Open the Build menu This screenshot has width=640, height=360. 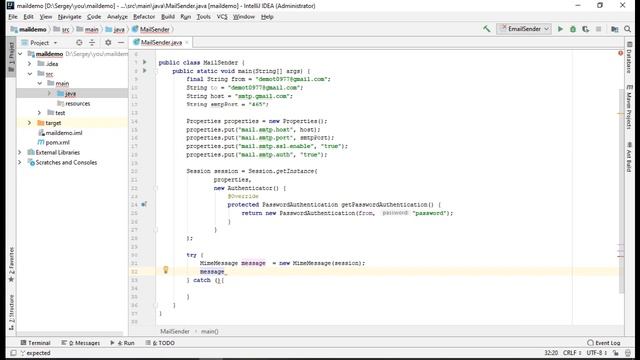point(168,17)
